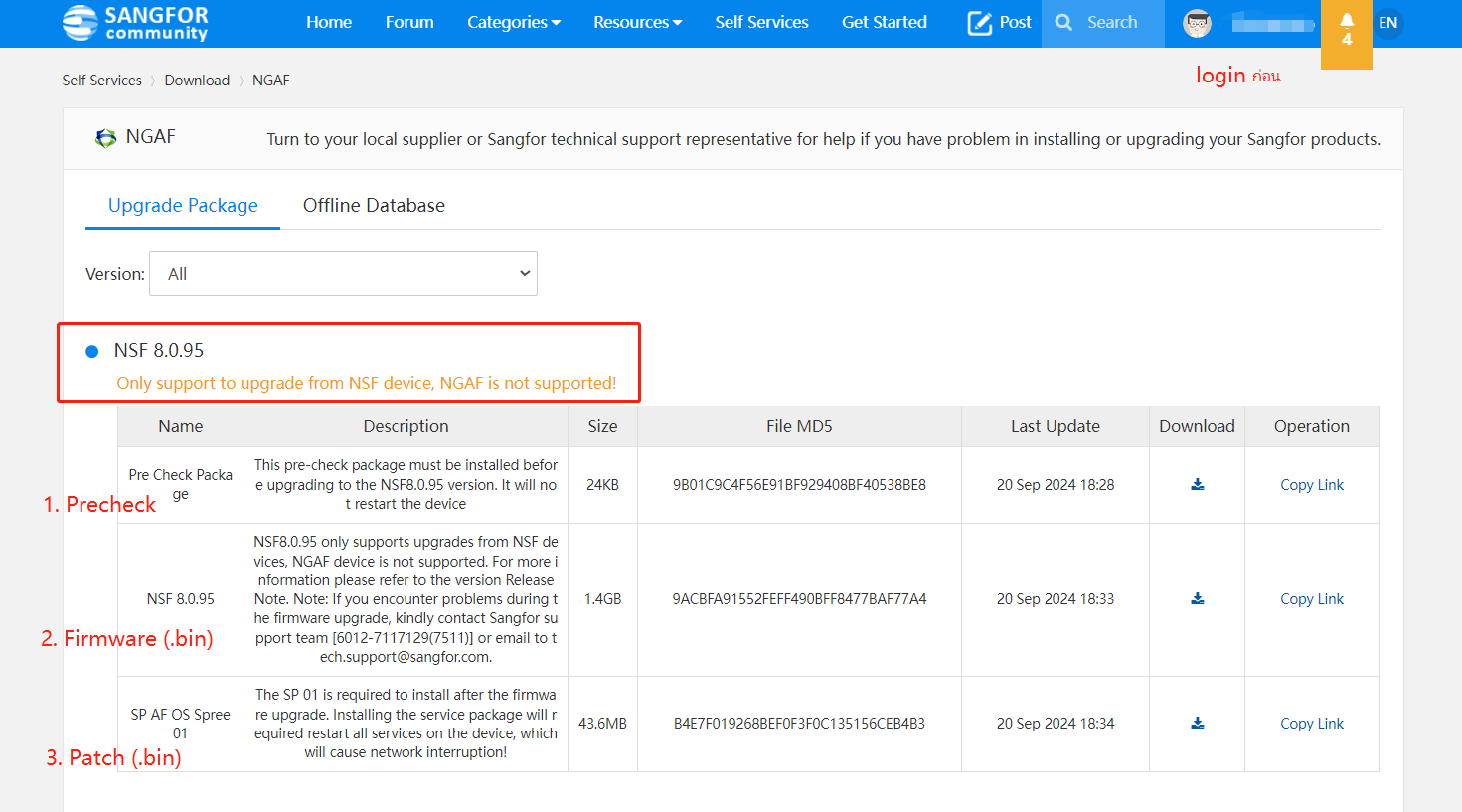Copy link for Pre Check Package
This screenshot has height=812, width=1462.
tap(1312, 485)
